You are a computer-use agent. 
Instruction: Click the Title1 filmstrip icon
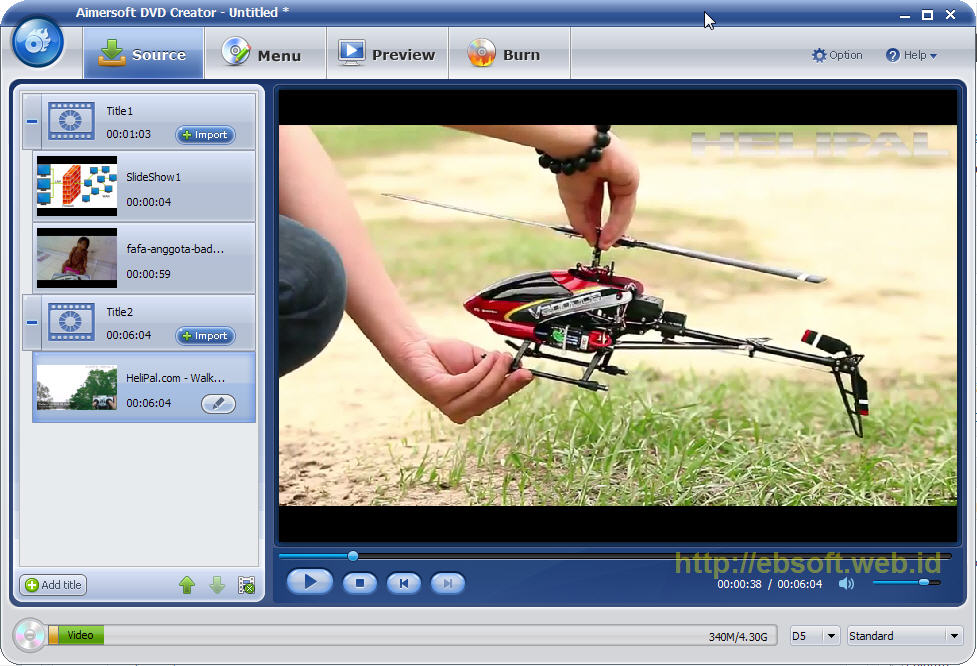(x=71, y=121)
